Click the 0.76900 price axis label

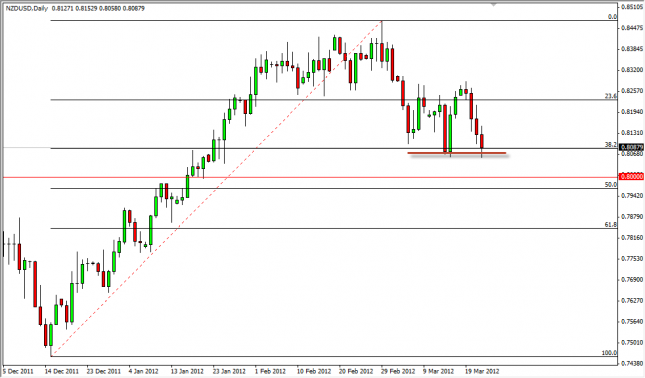tap(632, 279)
